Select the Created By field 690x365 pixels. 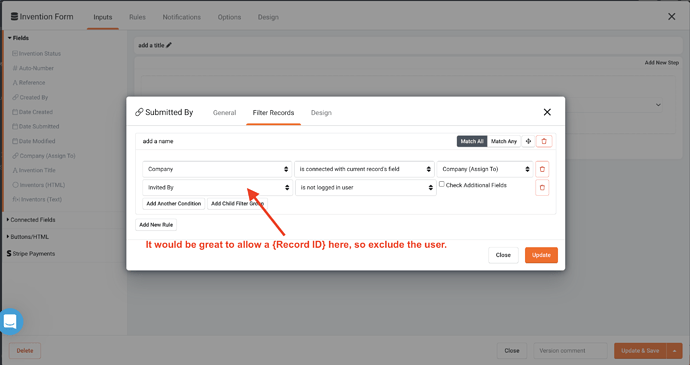point(30,97)
